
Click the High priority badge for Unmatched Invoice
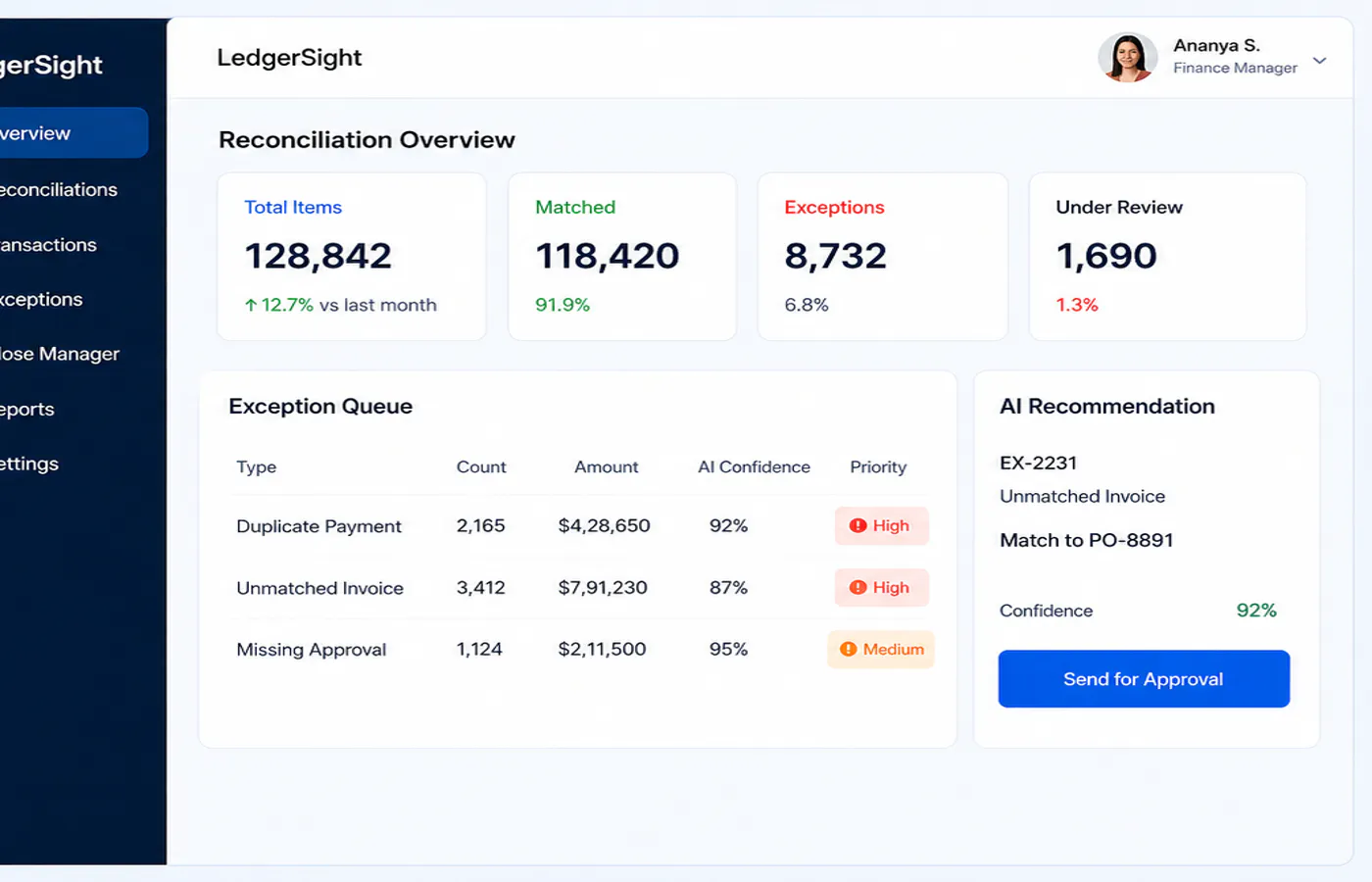coord(881,587)
